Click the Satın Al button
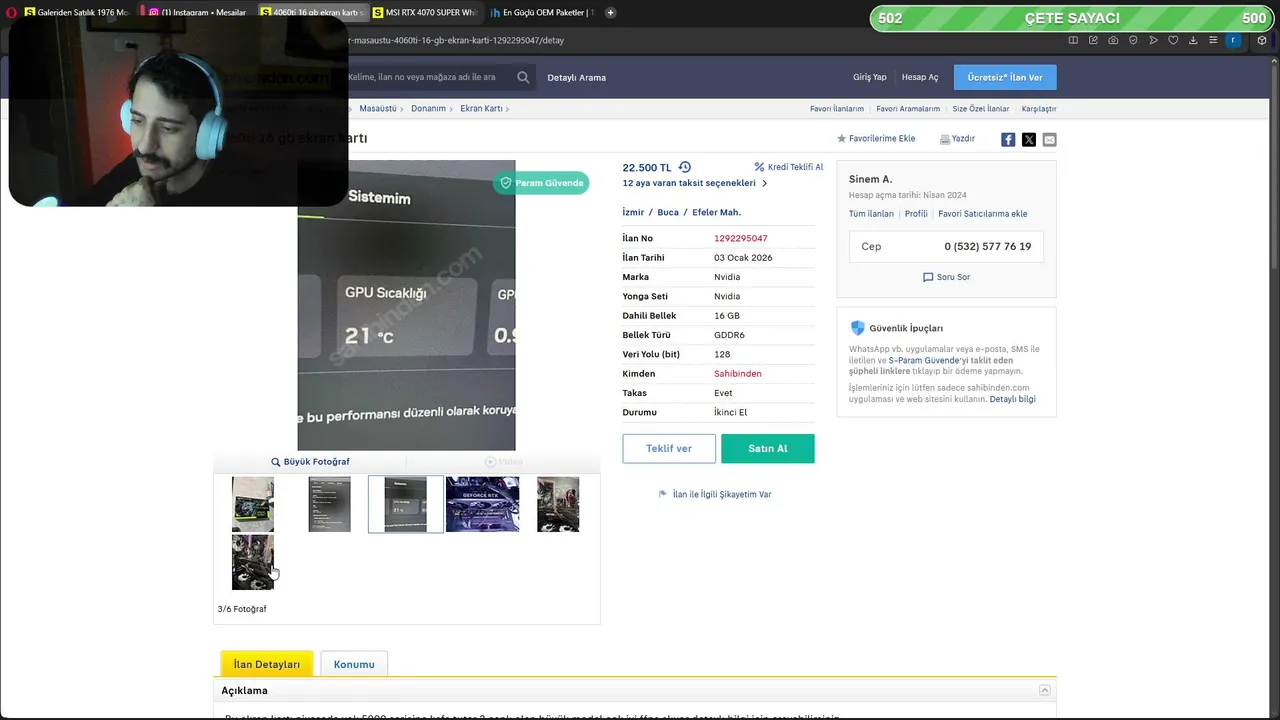 tap(768, 448)
